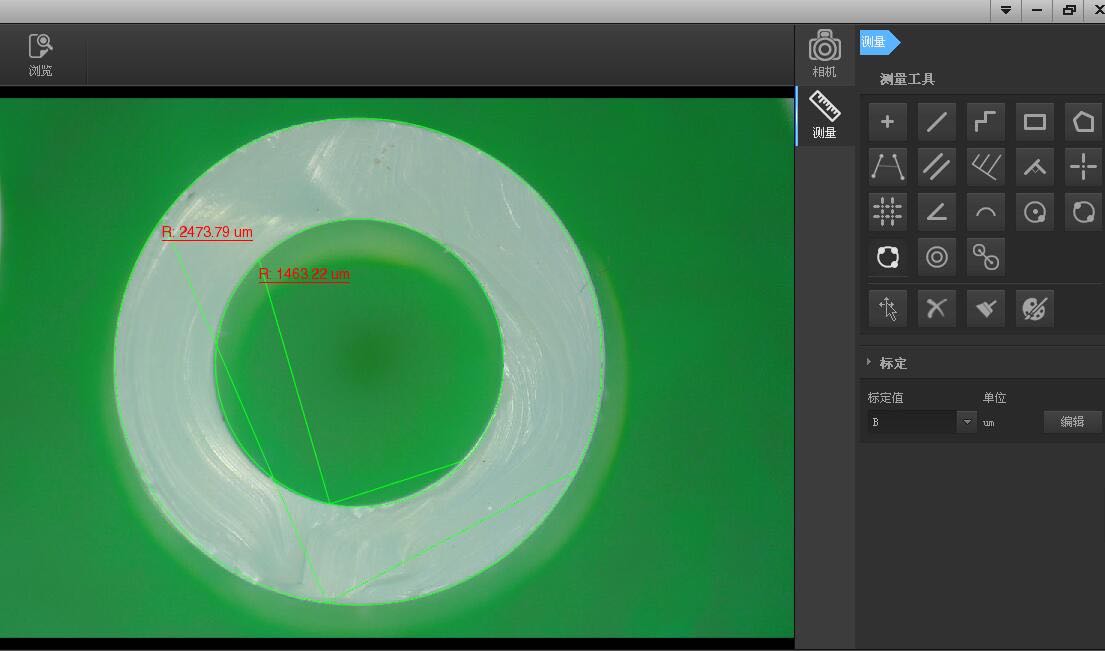Select the angle measurement tool
The height and width of the screenshot is (651, 1105).
tap(937, 211)
